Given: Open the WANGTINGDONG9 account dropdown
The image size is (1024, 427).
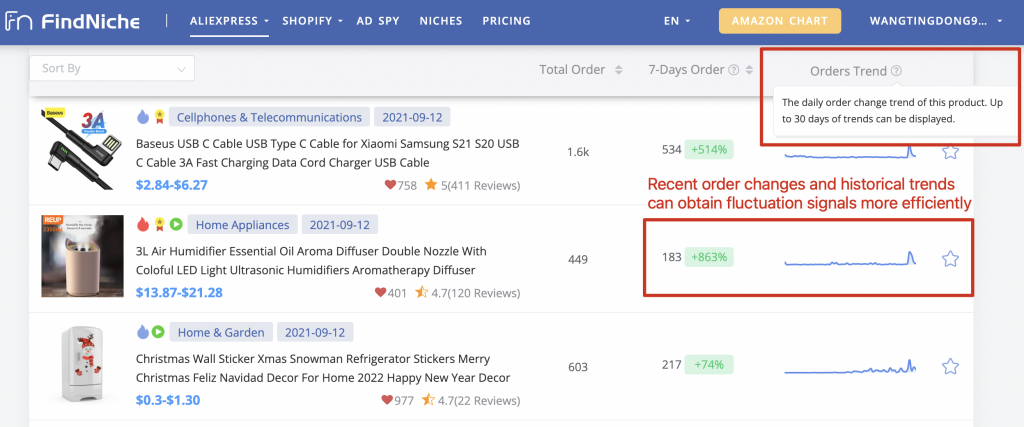Looking at the screenshot, I should [935, 21].
